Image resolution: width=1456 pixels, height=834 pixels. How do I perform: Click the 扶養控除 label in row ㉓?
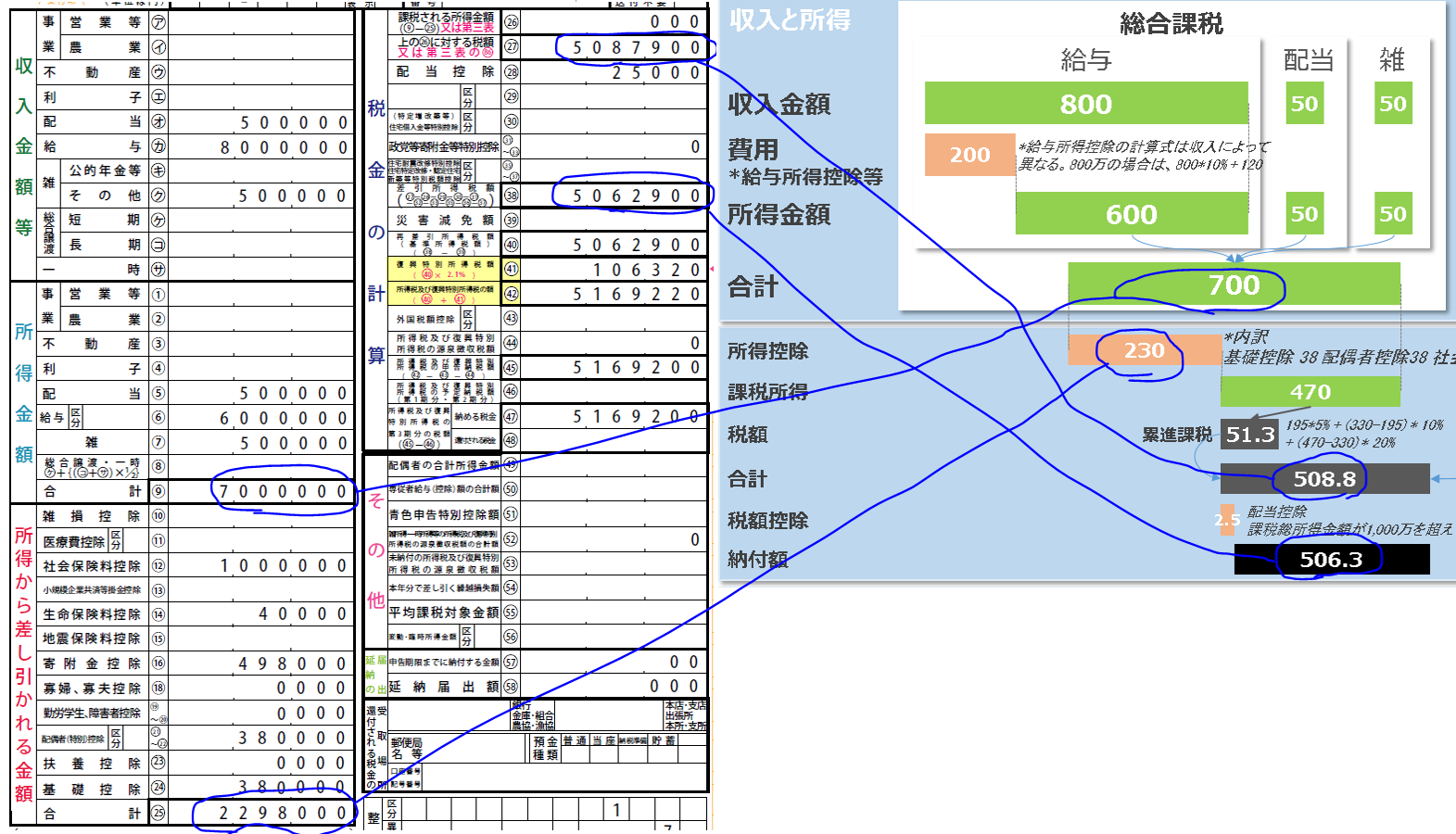click(92, 763)
